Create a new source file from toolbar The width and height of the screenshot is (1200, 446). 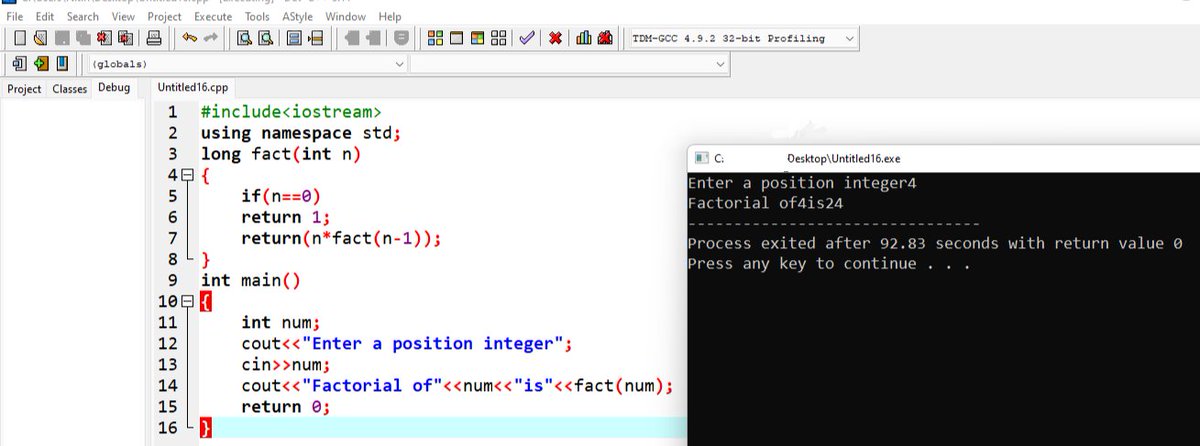pyautogui.click(x=20, y=38)
